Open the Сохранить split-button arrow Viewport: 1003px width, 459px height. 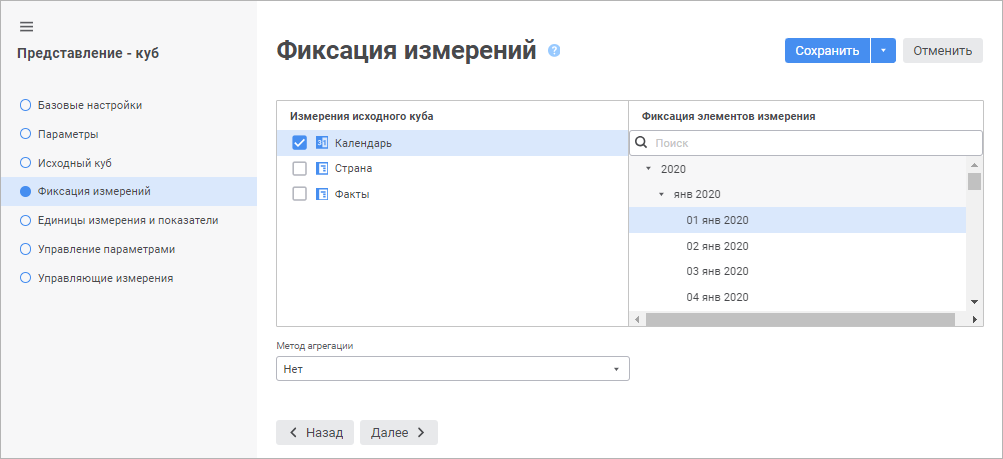883,51
